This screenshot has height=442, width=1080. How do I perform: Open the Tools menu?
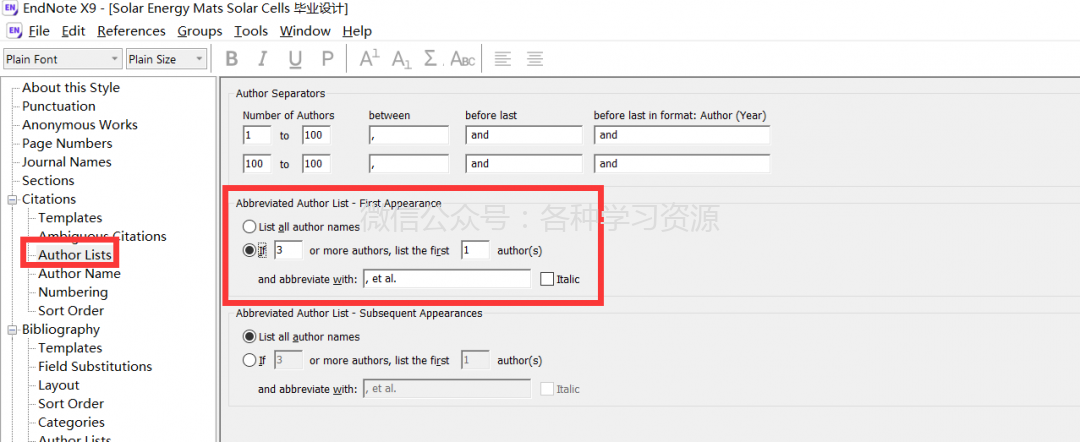(x=251, y=31)
